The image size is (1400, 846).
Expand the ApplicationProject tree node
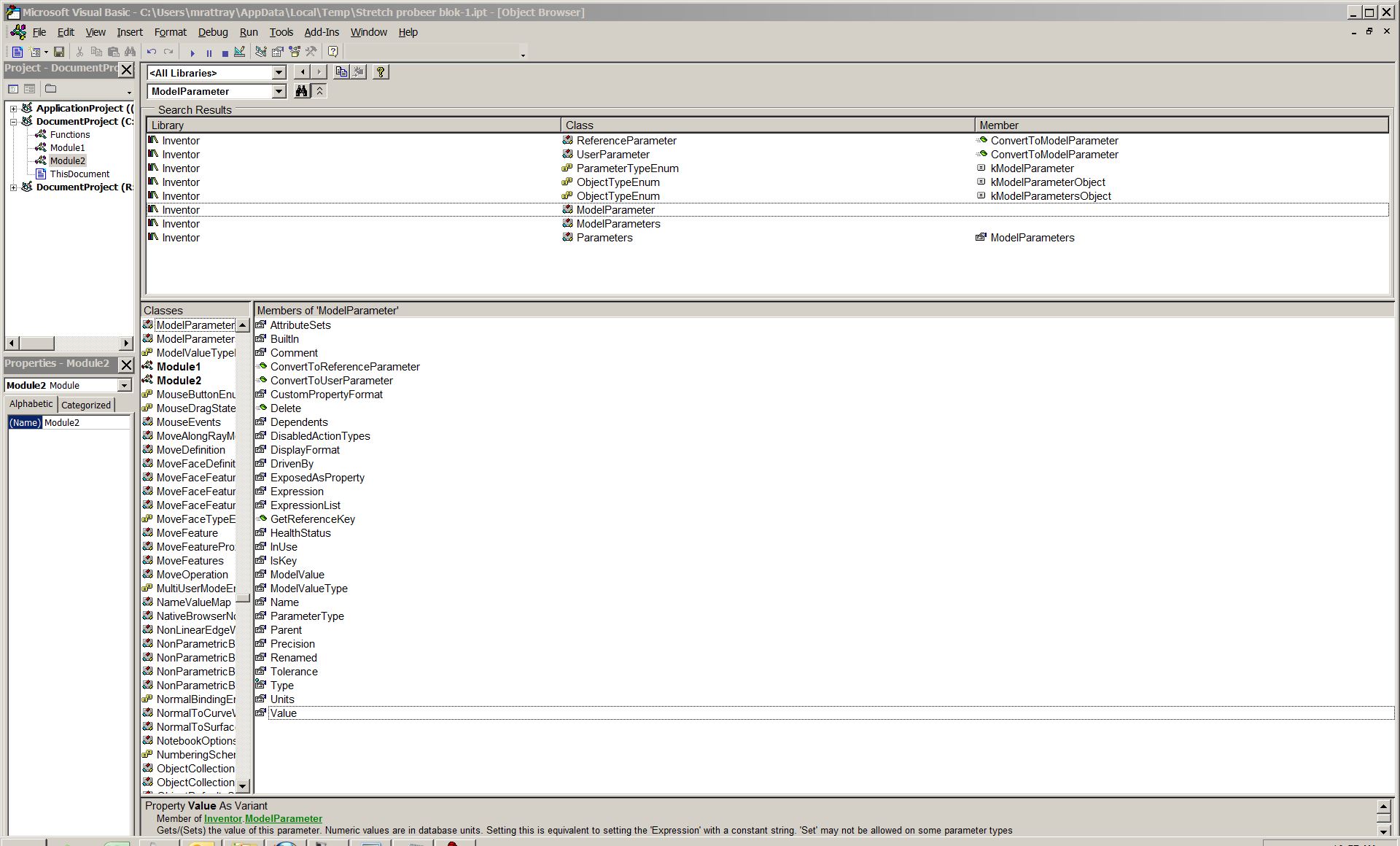[13, 108]
